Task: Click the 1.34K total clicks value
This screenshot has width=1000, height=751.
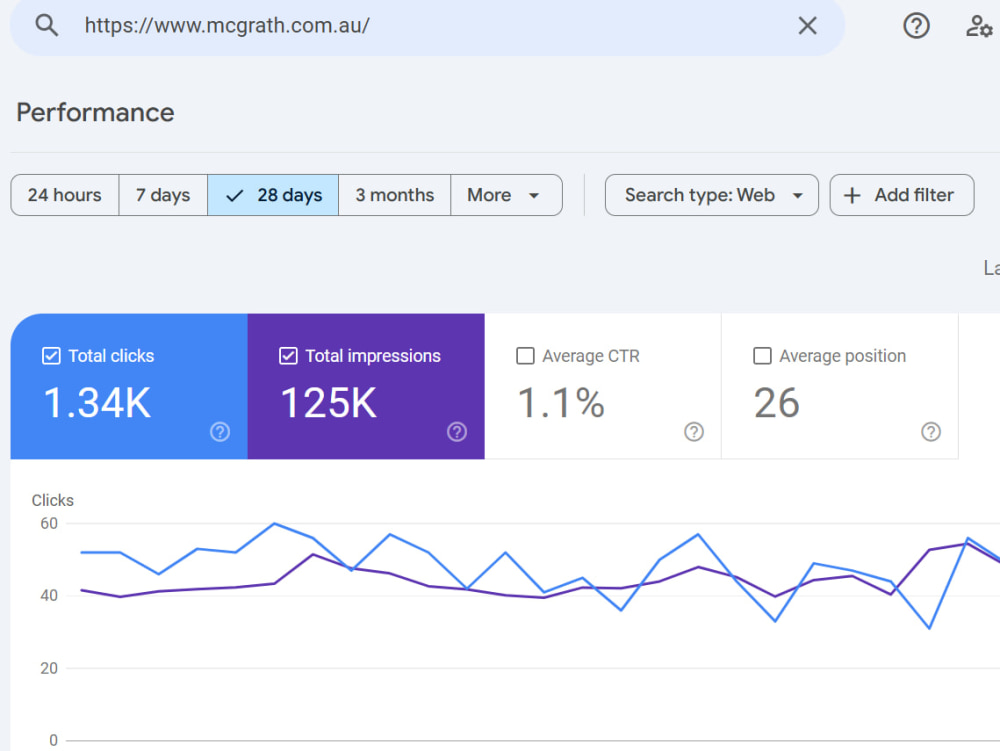Action: click(97, 403)
